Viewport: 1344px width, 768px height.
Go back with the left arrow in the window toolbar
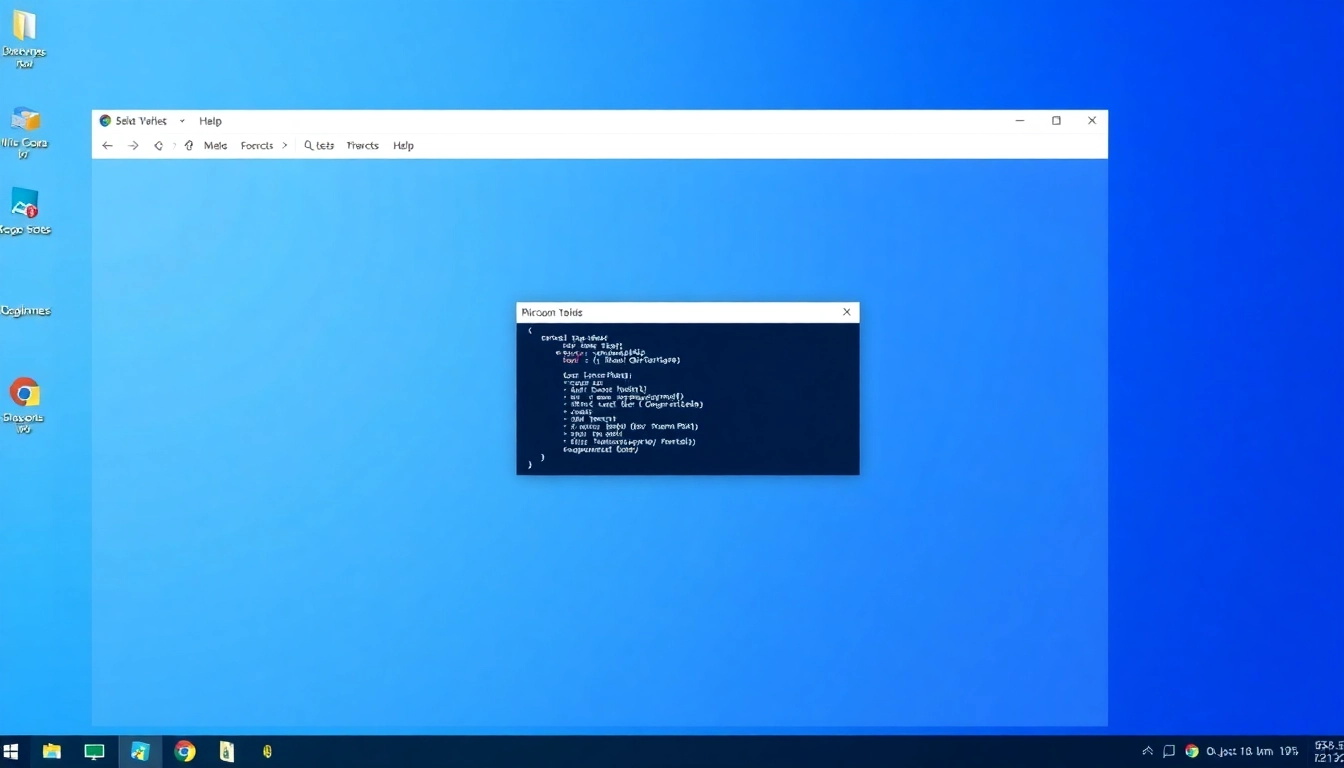(108, 146)
